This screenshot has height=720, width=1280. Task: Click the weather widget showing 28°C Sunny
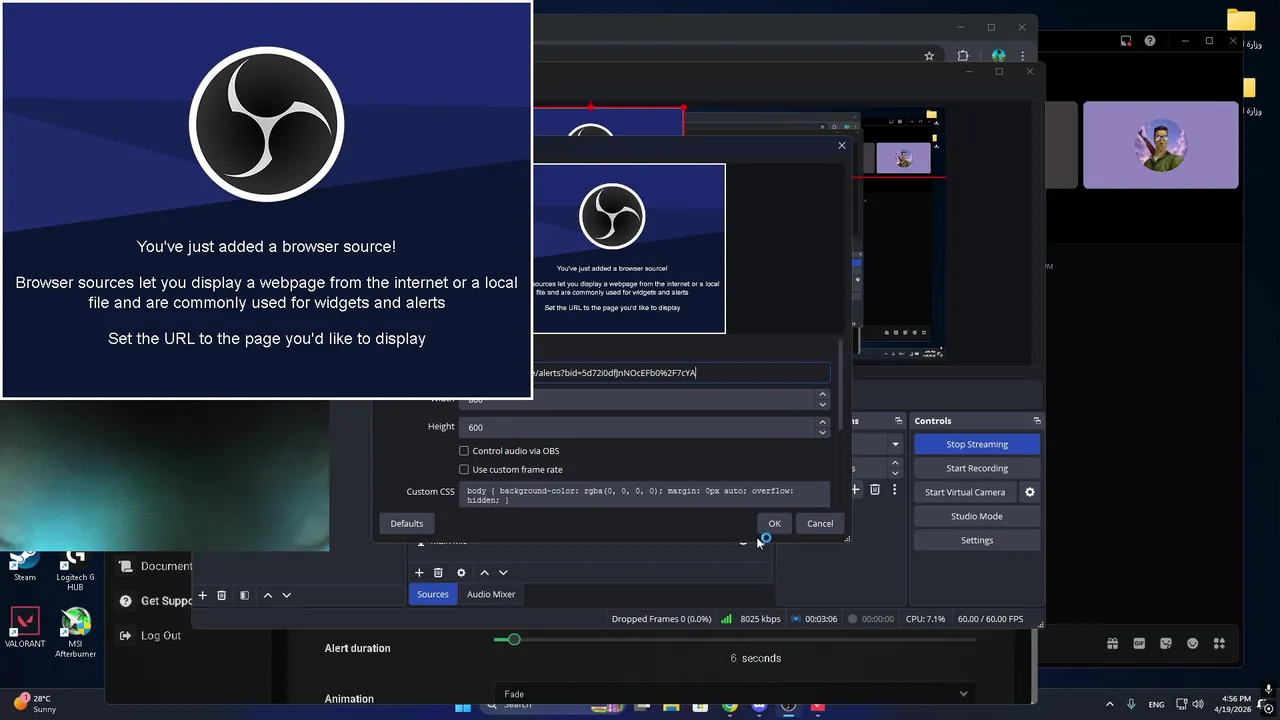tap(34, 704)
